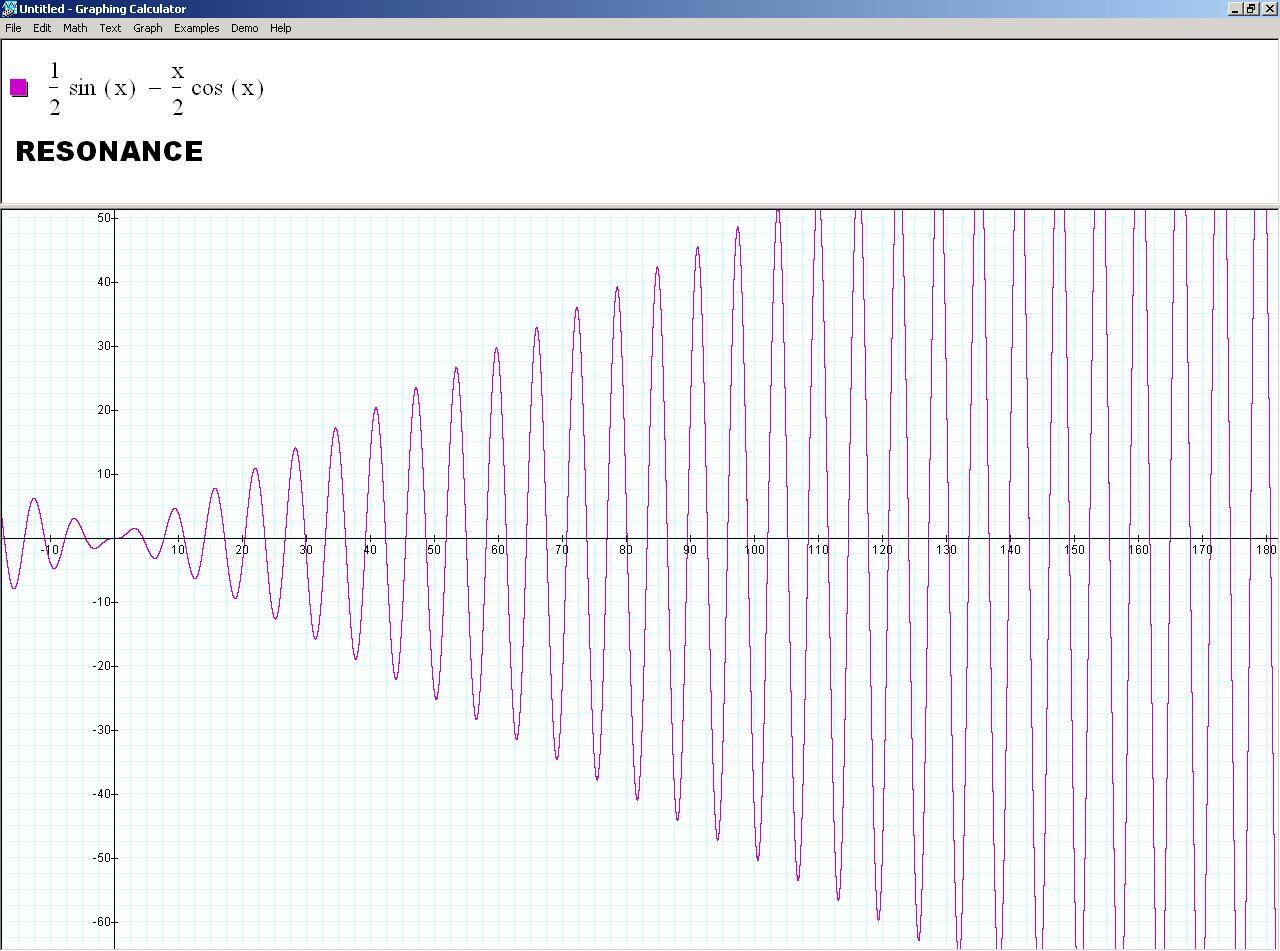
Task: Minimize the Graphing Calculator window
Action: pos(1235,8)
